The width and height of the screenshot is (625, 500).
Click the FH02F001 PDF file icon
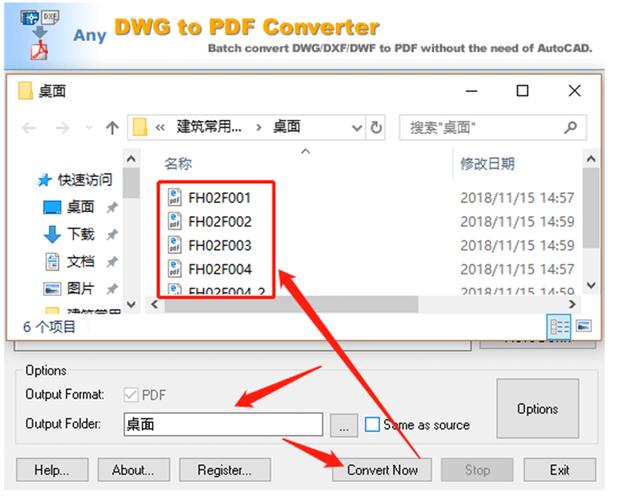(175, 197)
